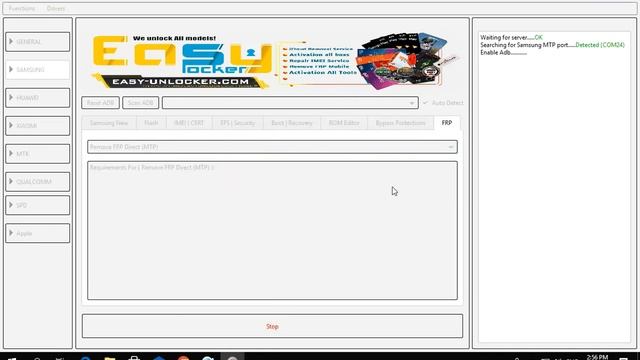640x360 pixels.
Task: Switch to the Flash tab
Action: point(151,123)
